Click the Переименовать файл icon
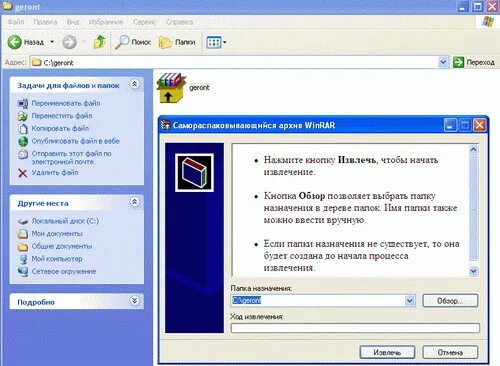The height and width of the screenshot is (366, 500). [x=23, y=103]
